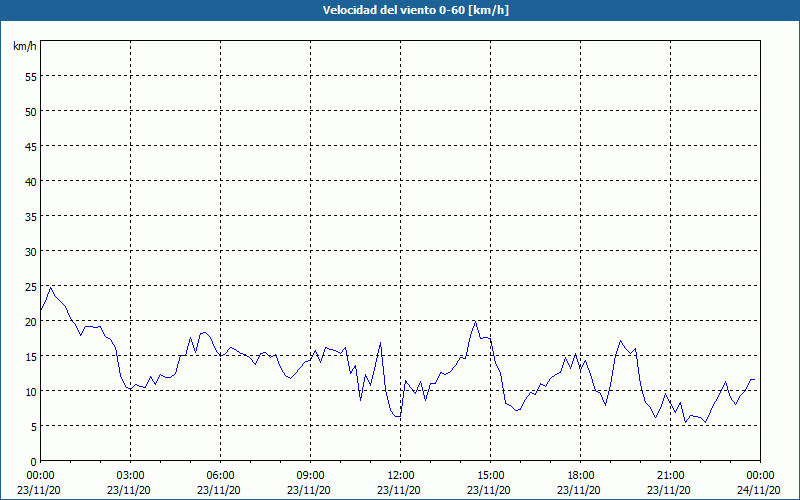Image resolution: width=800 pixels, height=500 pixels.
Task: Select the "10" y-axis label
Action: 31,392
